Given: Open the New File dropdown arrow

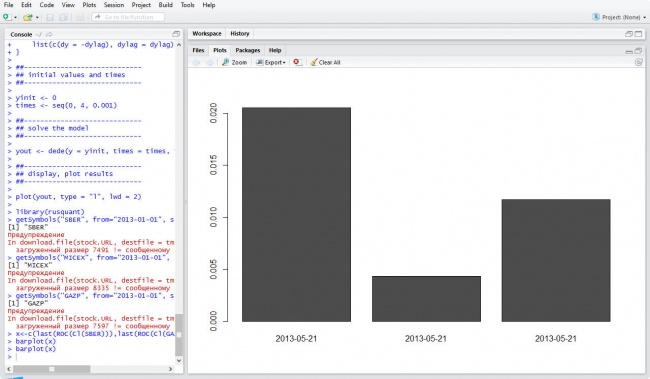Looking at the screenshot, I should coord(15,17).
